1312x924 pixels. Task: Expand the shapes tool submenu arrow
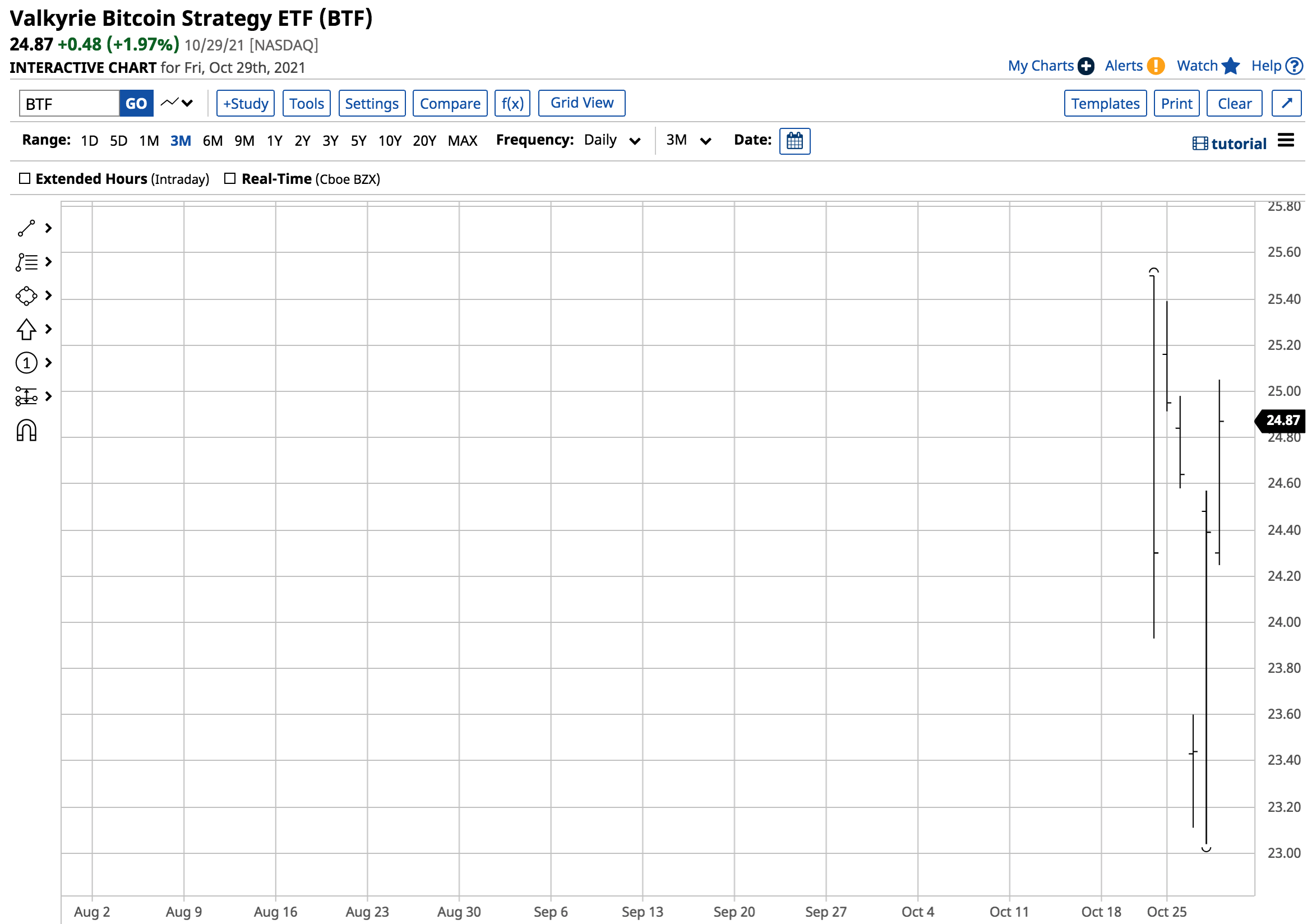coord(49,295)
